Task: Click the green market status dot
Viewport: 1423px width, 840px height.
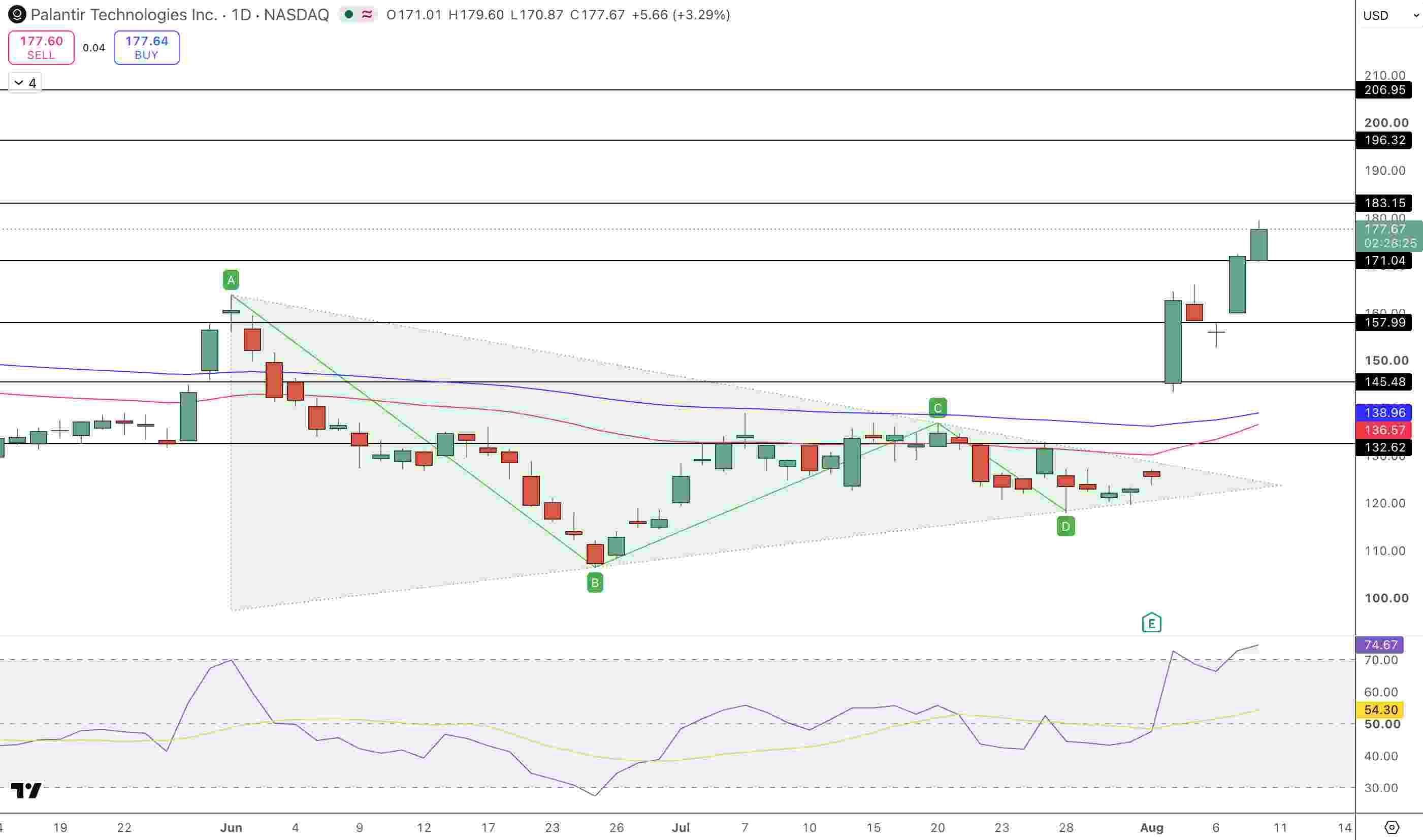Action: coord(349,15)
